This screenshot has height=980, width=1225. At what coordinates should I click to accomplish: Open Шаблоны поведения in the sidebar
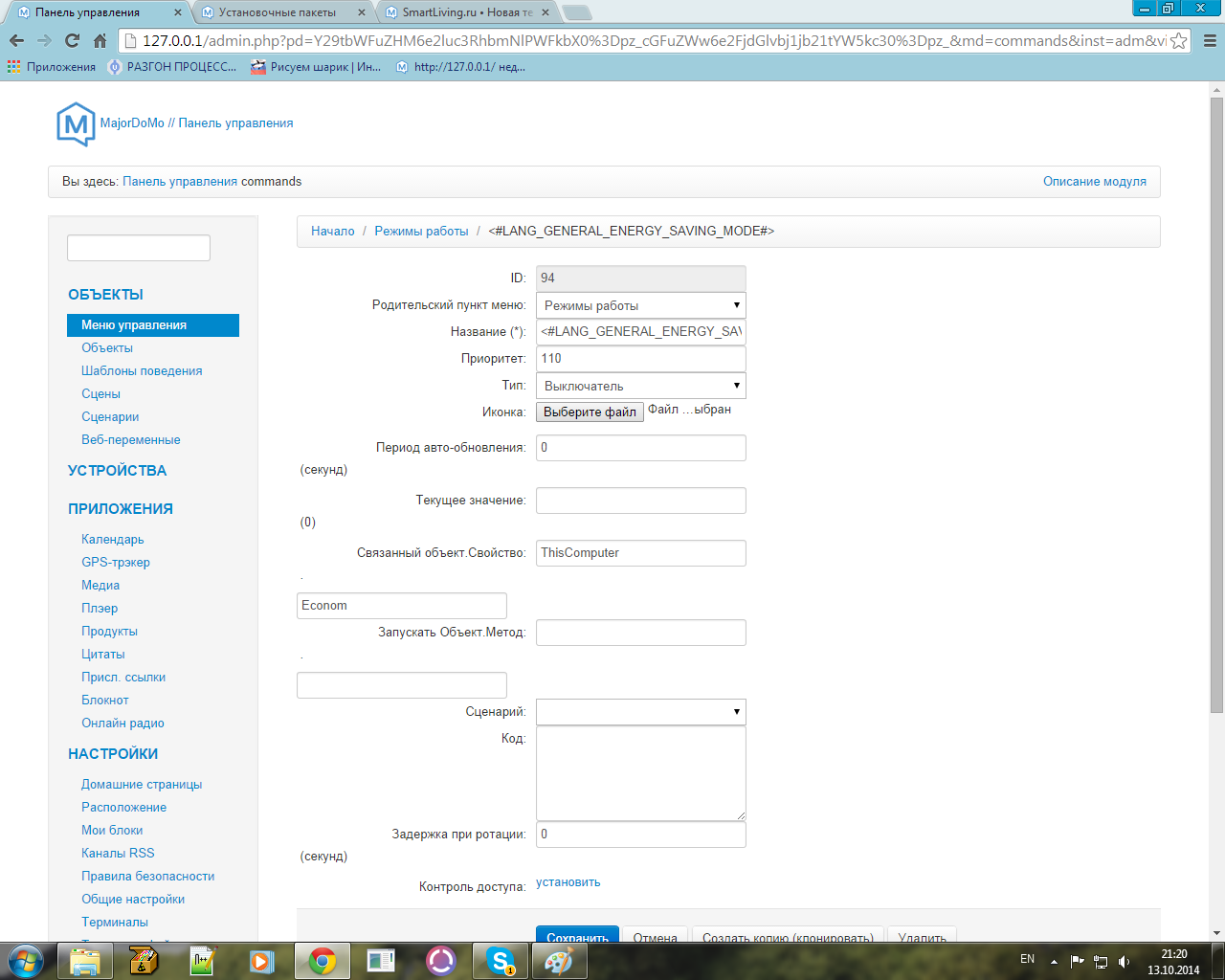tap(142, 371)
